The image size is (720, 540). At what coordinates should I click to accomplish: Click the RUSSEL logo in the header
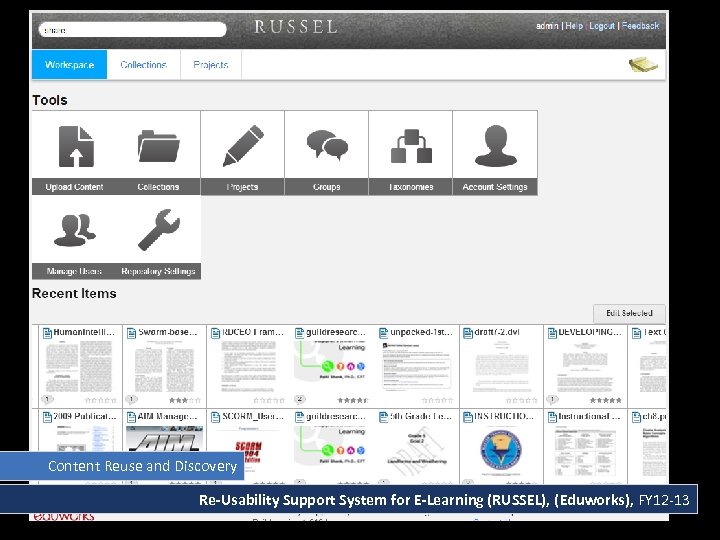[296, 27]
